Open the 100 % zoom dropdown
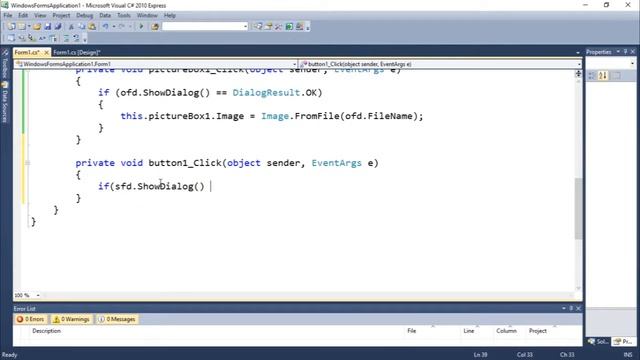This screenshot has height=360, width=640. coord(38,295)
